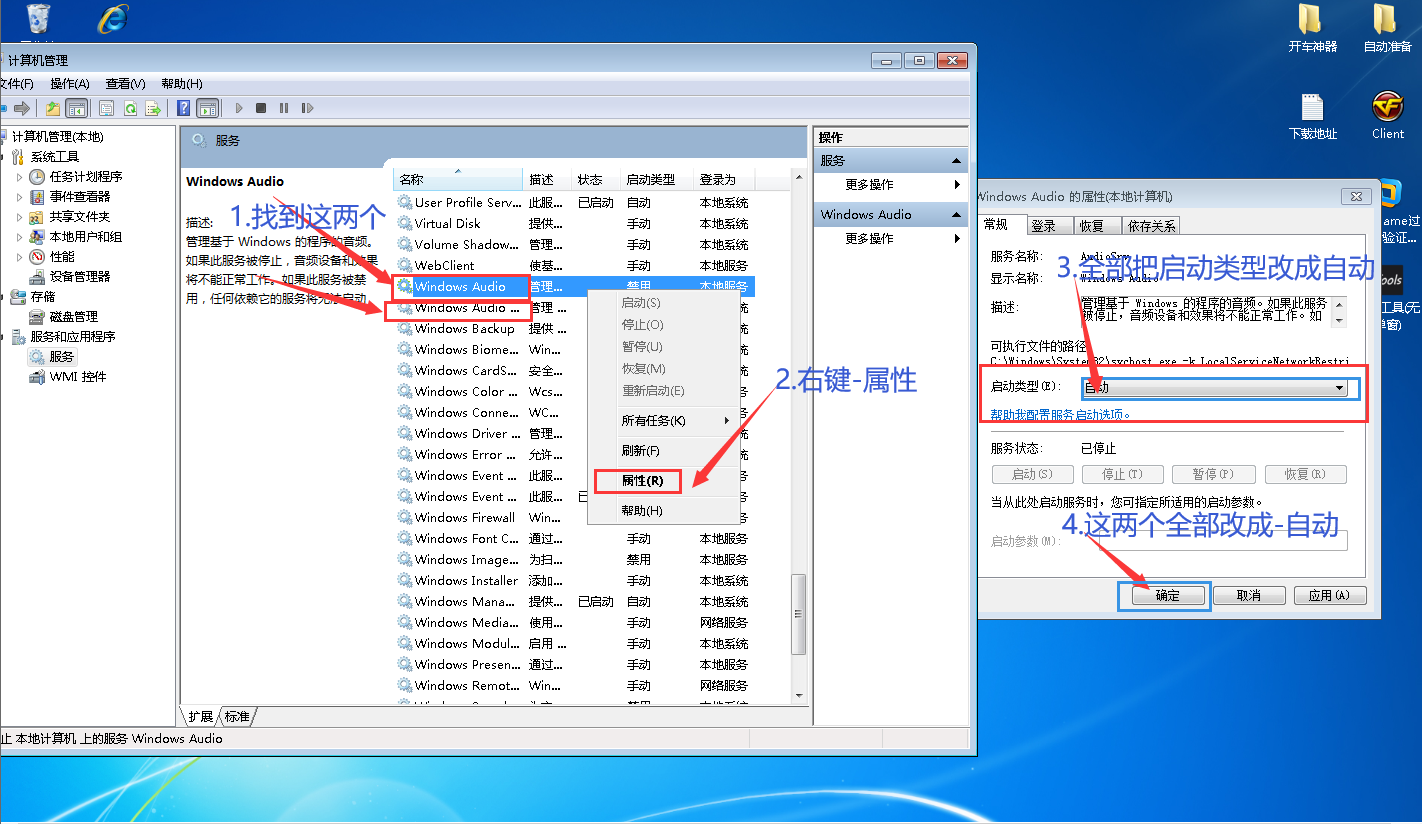Image resolution: width=1422 pixels, height=824 pixels.
Task: Click the 启动(S) service button
Action: [1032, 474]
